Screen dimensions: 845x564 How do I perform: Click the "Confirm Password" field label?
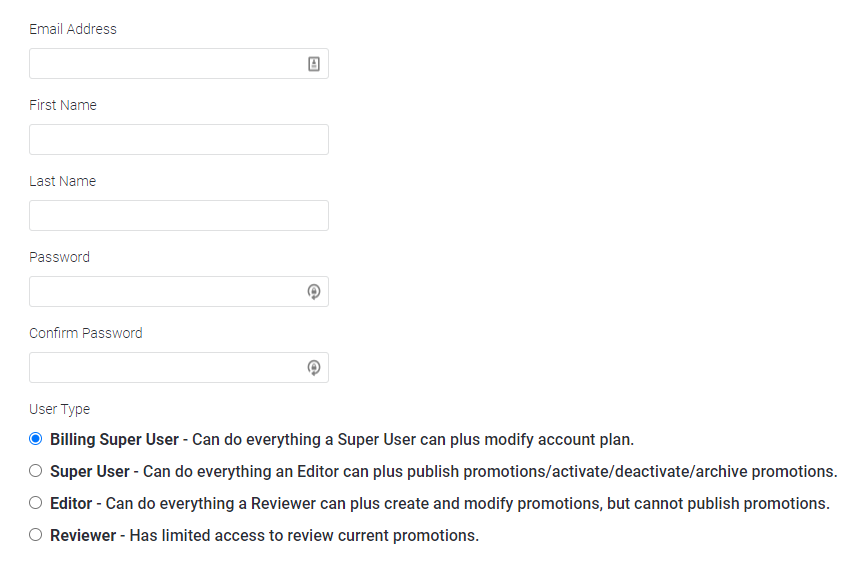86,333
